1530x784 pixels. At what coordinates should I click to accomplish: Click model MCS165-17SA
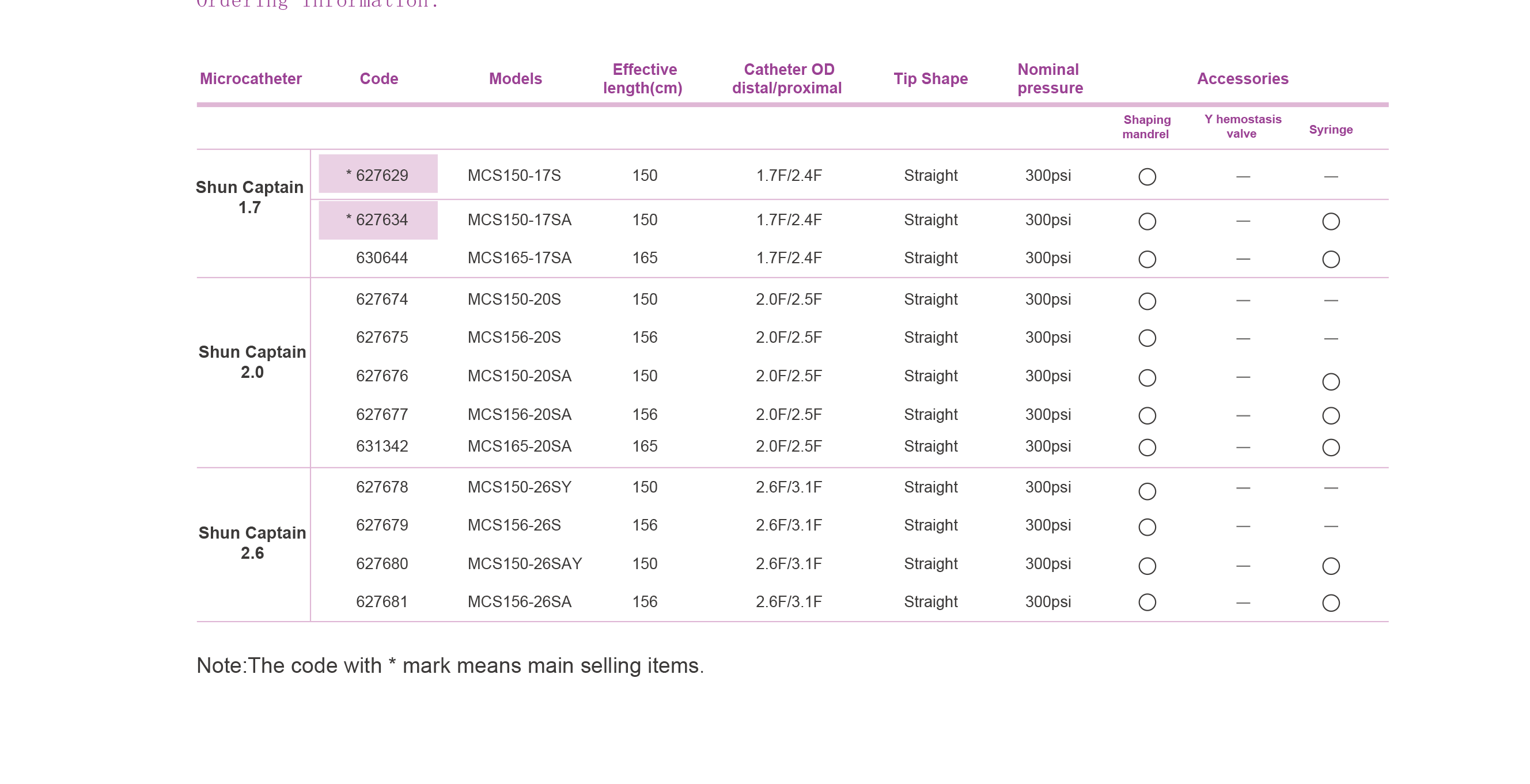pos(519,257)
